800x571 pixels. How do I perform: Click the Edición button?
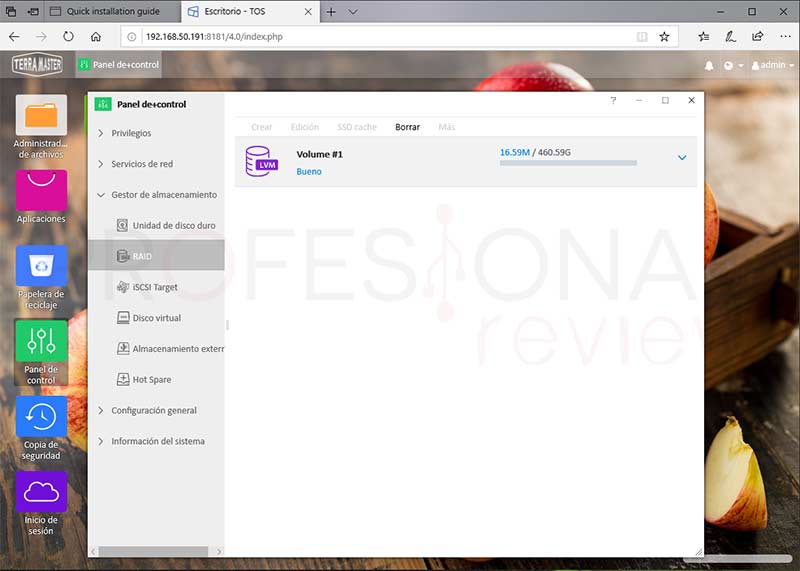tap(305, 127)
